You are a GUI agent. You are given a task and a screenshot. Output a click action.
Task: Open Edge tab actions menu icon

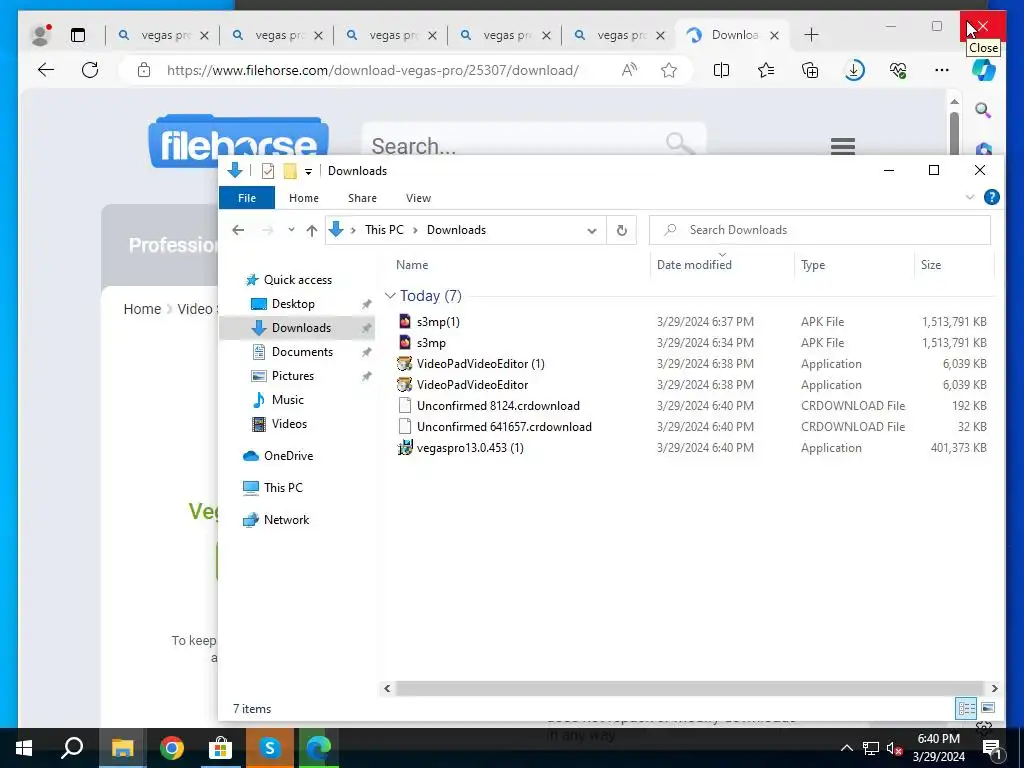pyautogui.click(x=78, y=35)
